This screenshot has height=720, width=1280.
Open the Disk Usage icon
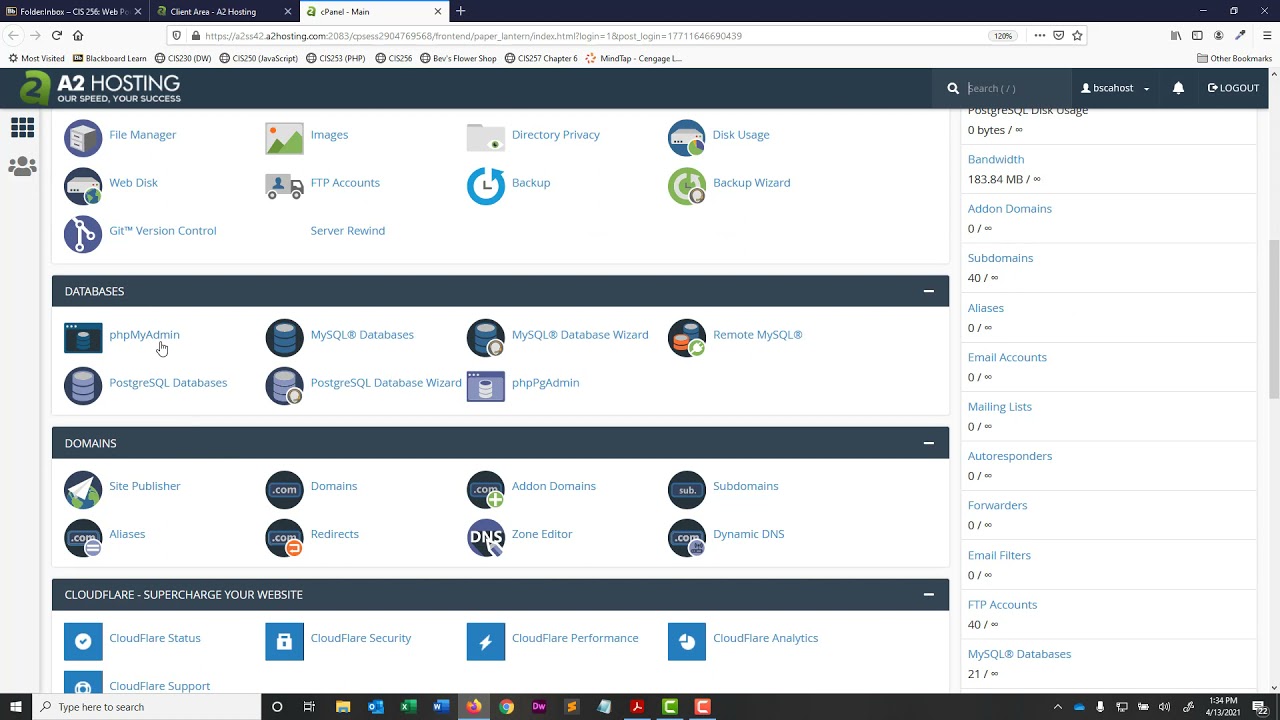click(687, 138)
